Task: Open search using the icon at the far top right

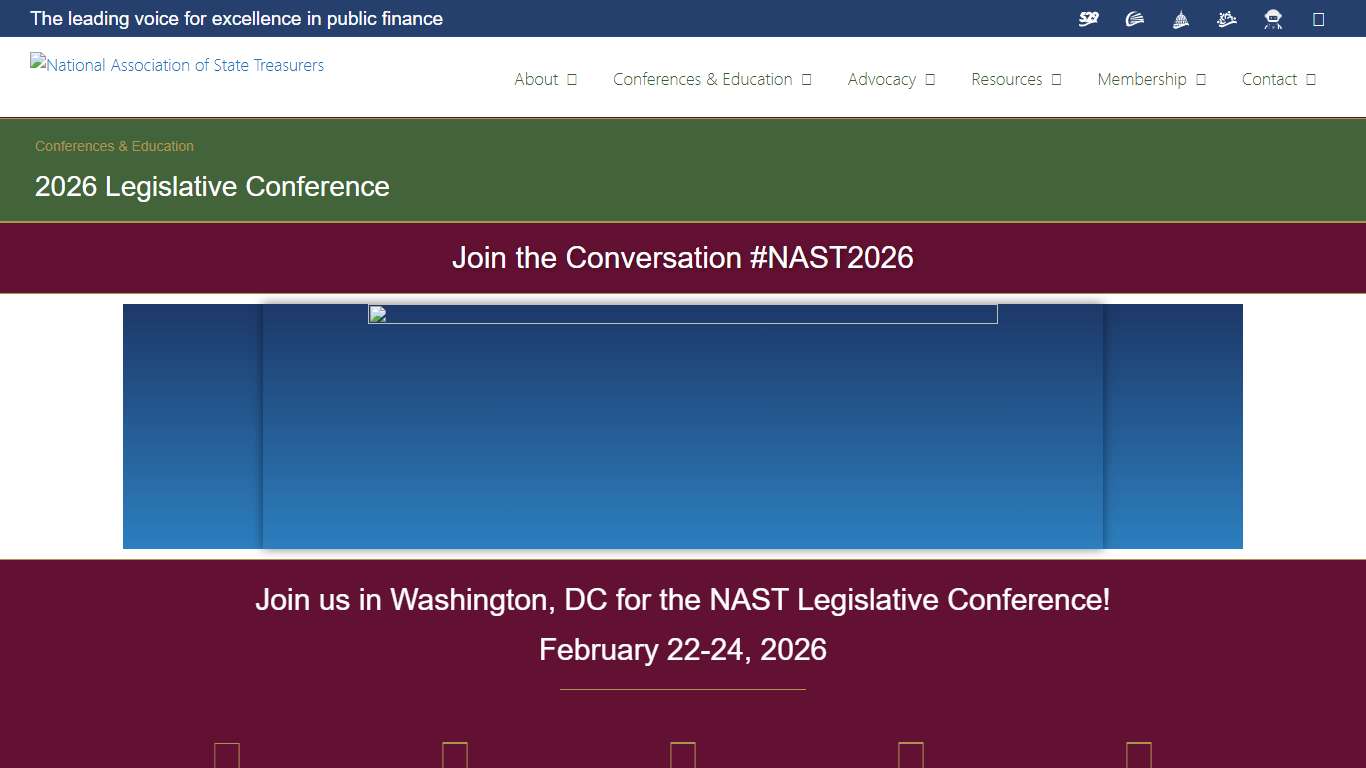Action: click(1318, 18)
